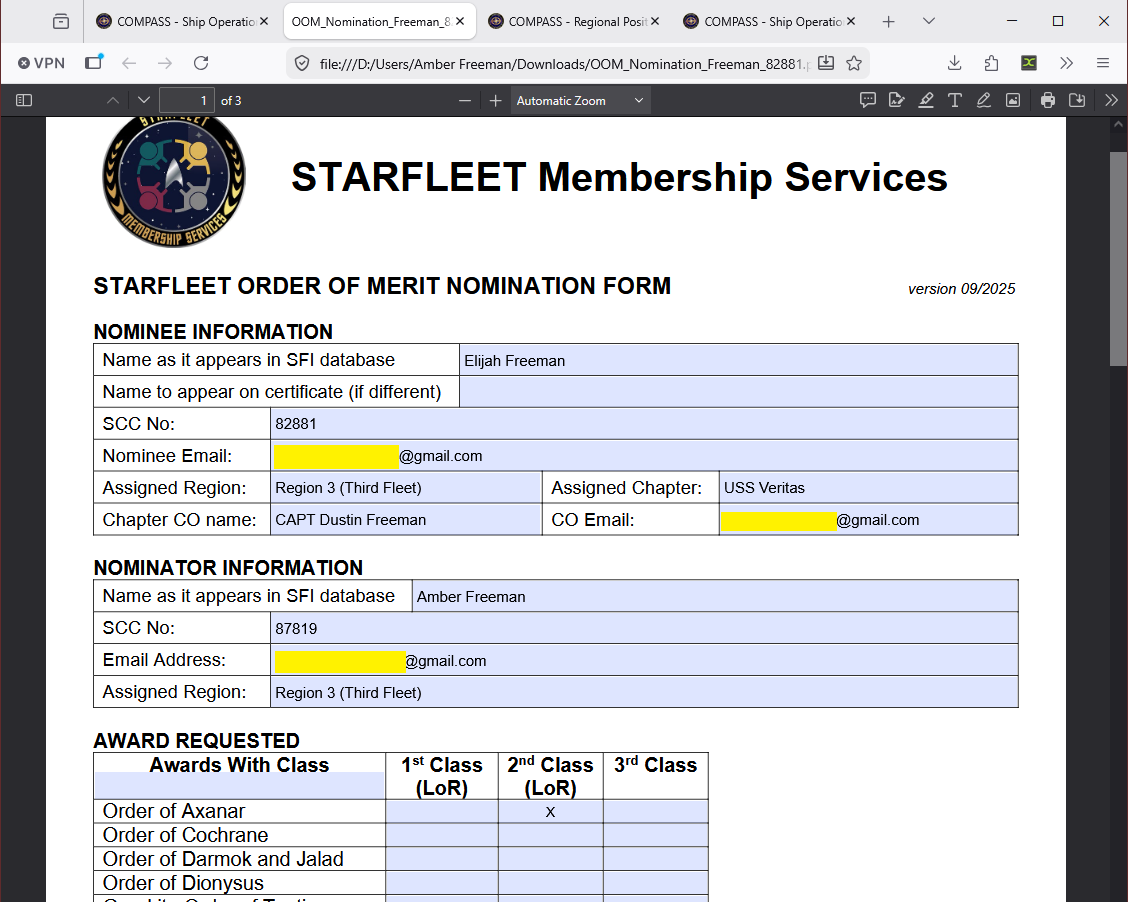The width and height of the screenshot is (1128, 902).
Task: Show site information shield icon
Action: tap(302, 63)
